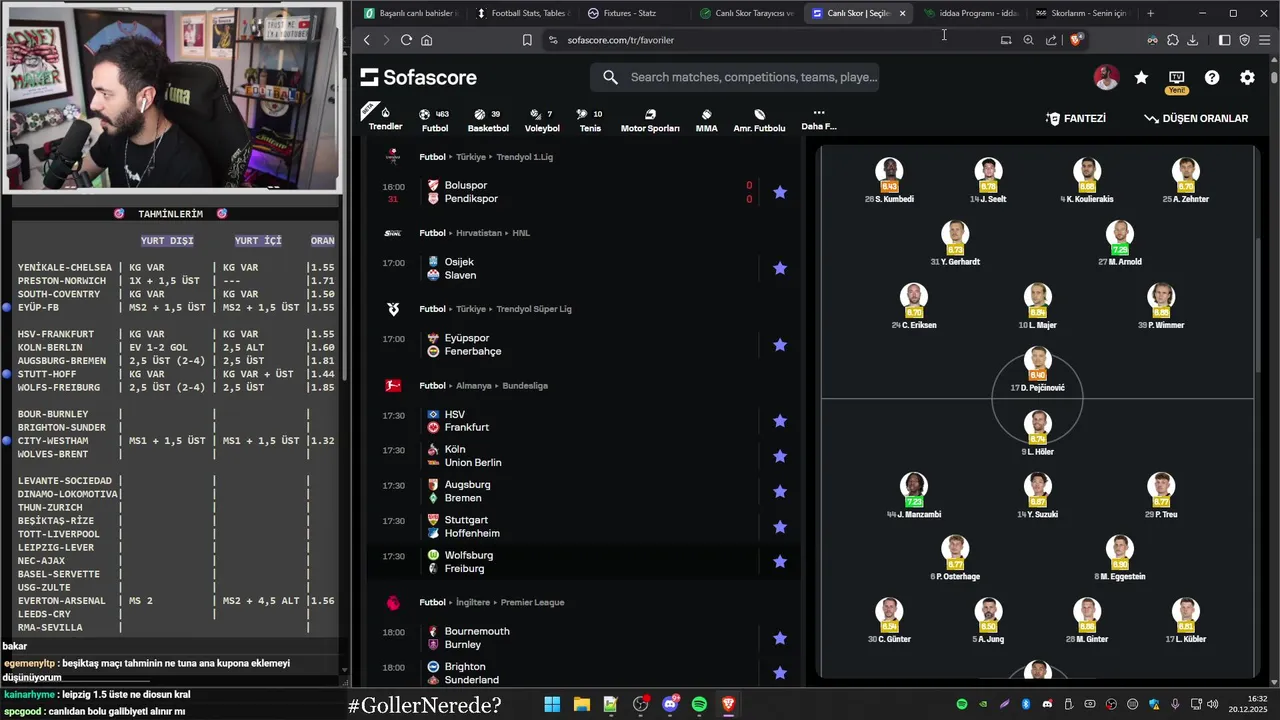Screen dimensions: 1280x720
Task: Reload the page in the browser
Action: (406, 40)
